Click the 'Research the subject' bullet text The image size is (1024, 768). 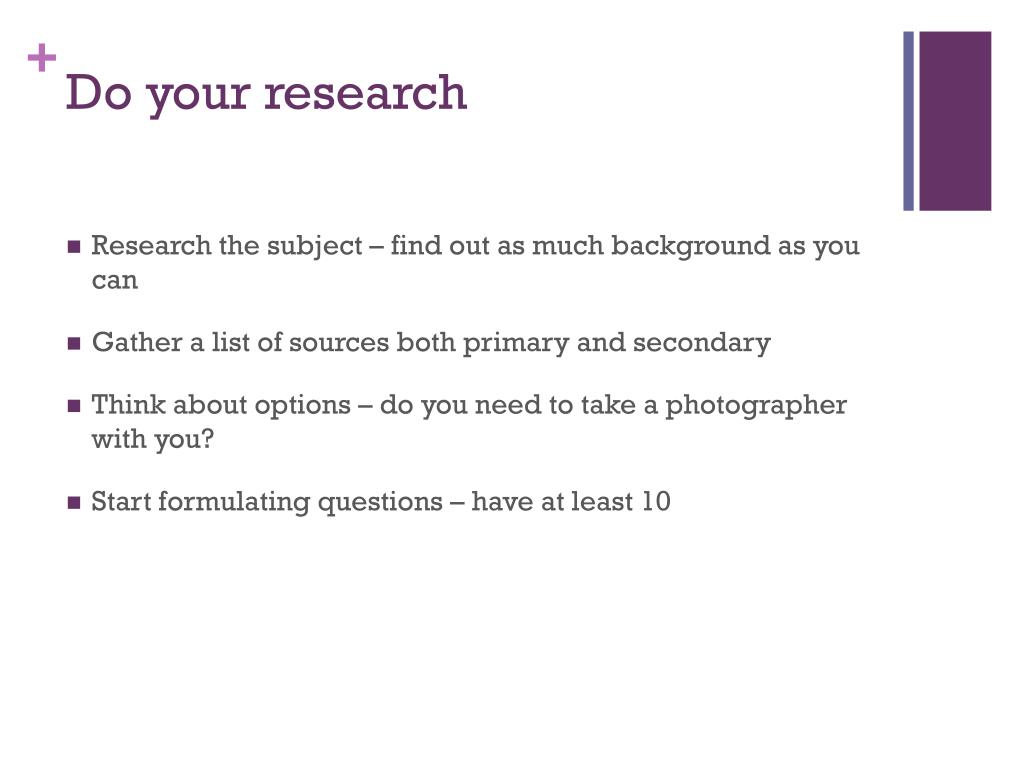[x=227, y=246]
